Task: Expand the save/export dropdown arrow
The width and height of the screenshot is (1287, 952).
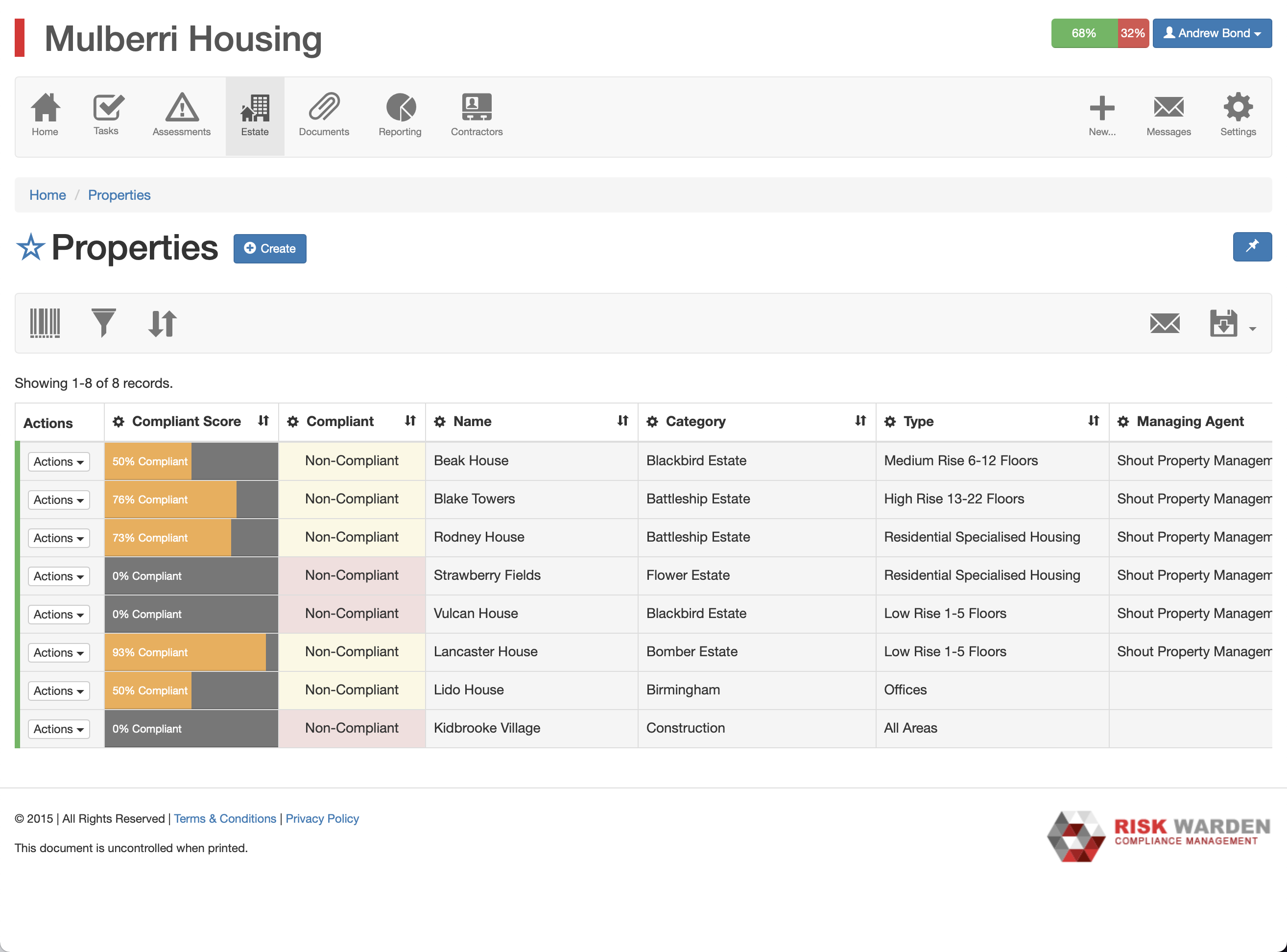Action: pos(1252,329)
